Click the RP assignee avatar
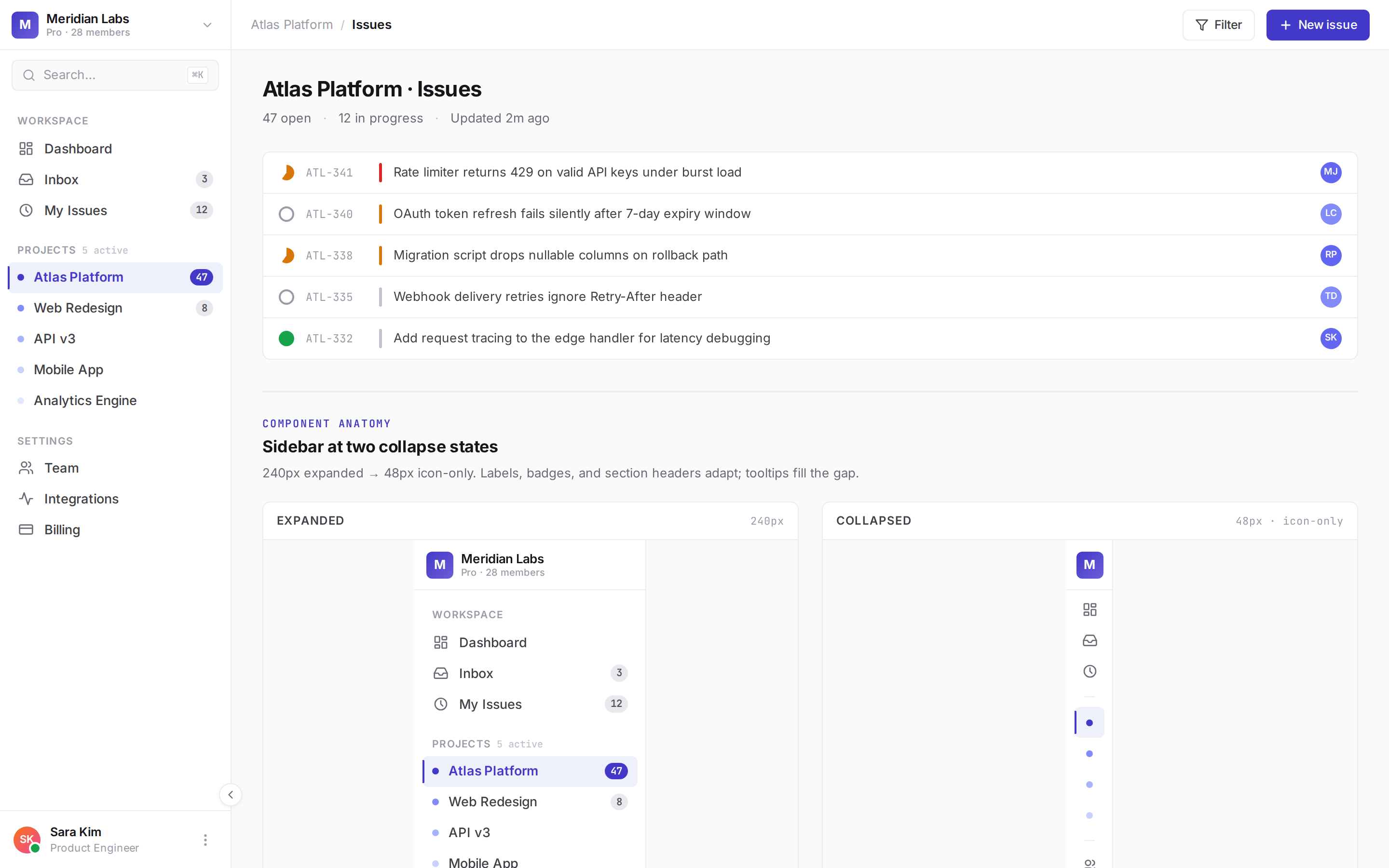 (1331, 255)
